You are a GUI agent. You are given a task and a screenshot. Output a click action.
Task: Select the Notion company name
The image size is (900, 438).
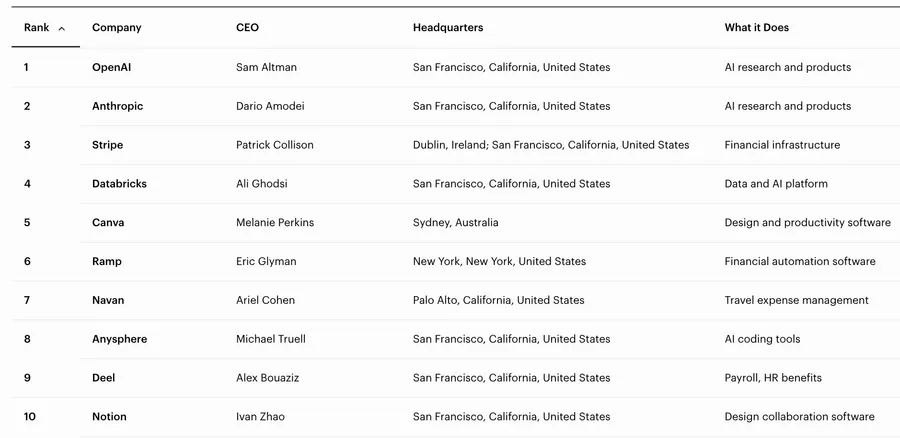(x=109, y=417)
